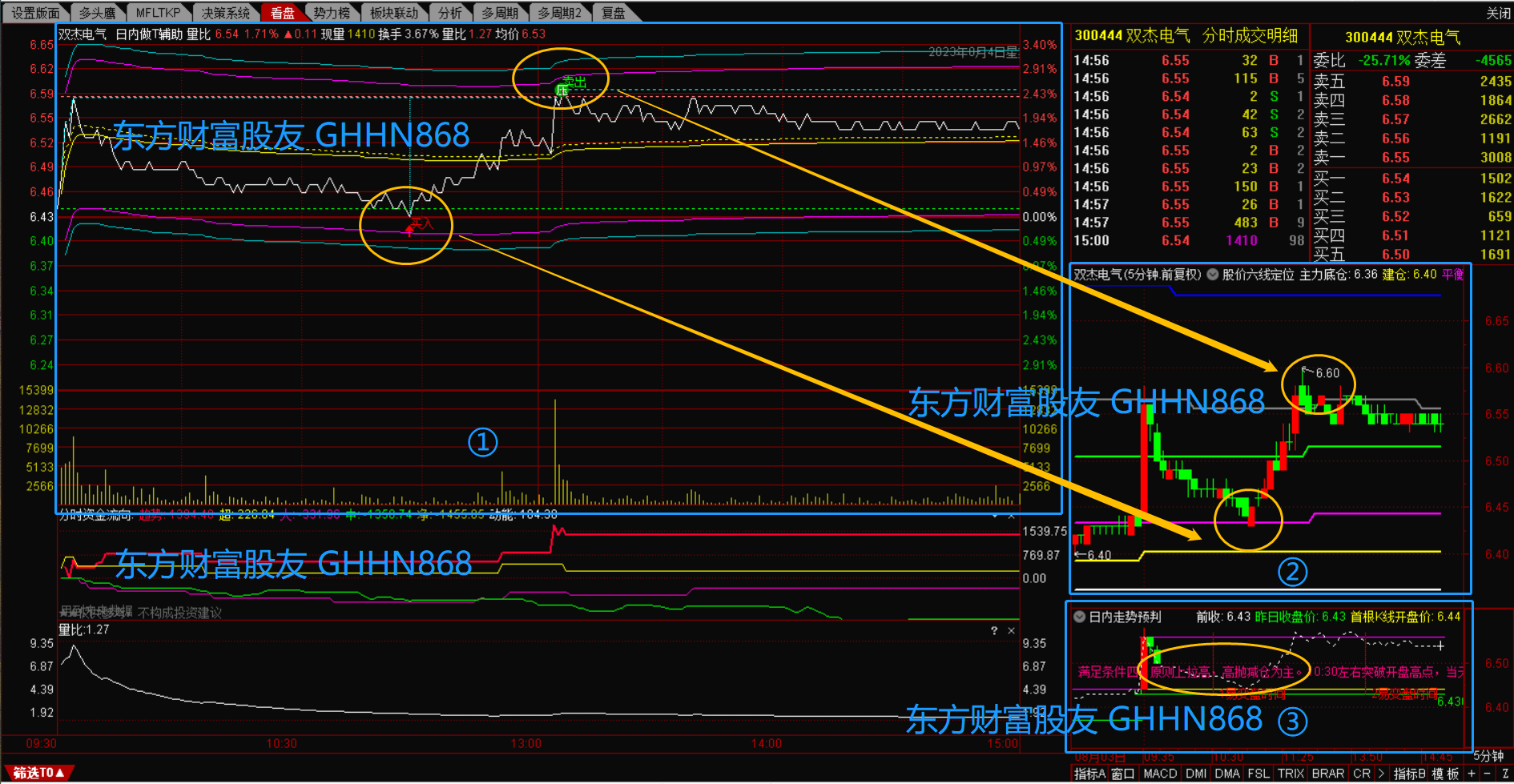
Task: Switch to the 板块联动 tab
Action: [393, 13]
